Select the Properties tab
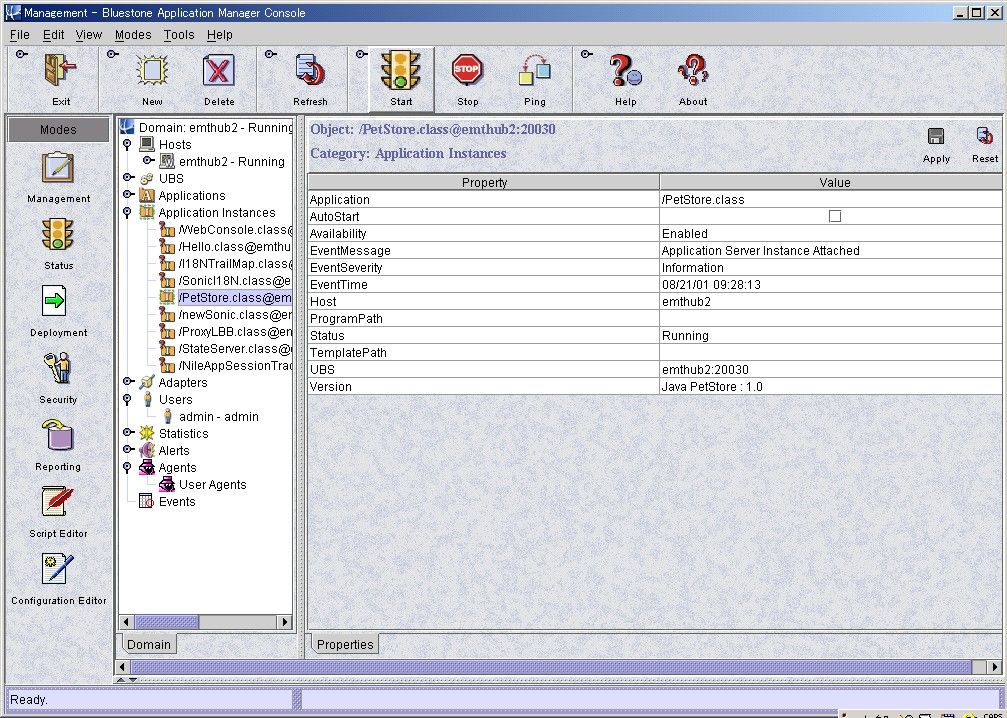Screen dimensions: 1007x718 [x=345, y=644]
